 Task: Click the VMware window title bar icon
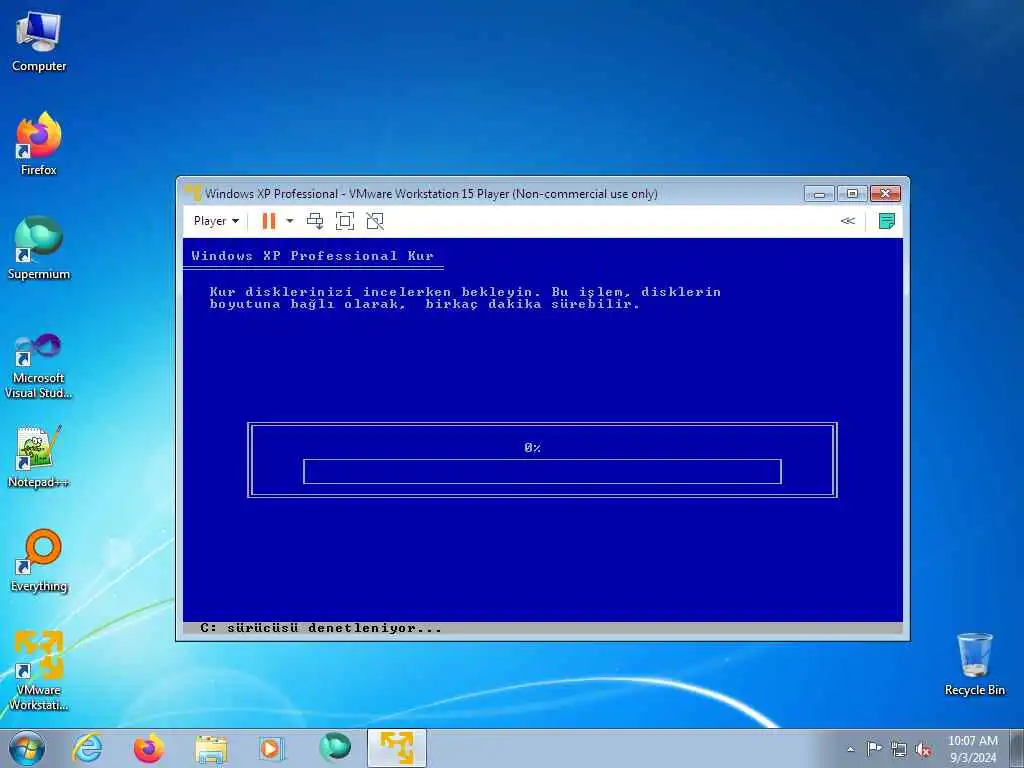coord(193,193)
